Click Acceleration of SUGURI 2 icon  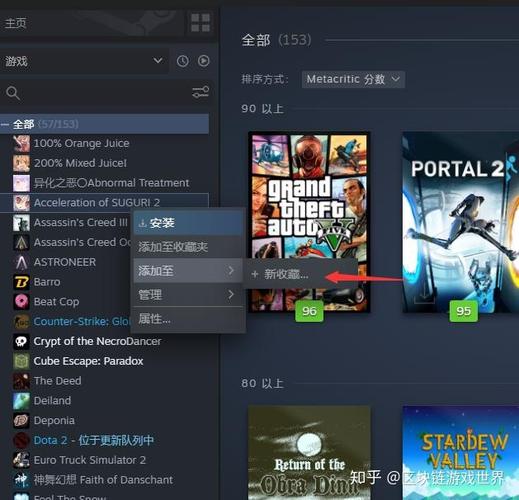tap(21, 203)
